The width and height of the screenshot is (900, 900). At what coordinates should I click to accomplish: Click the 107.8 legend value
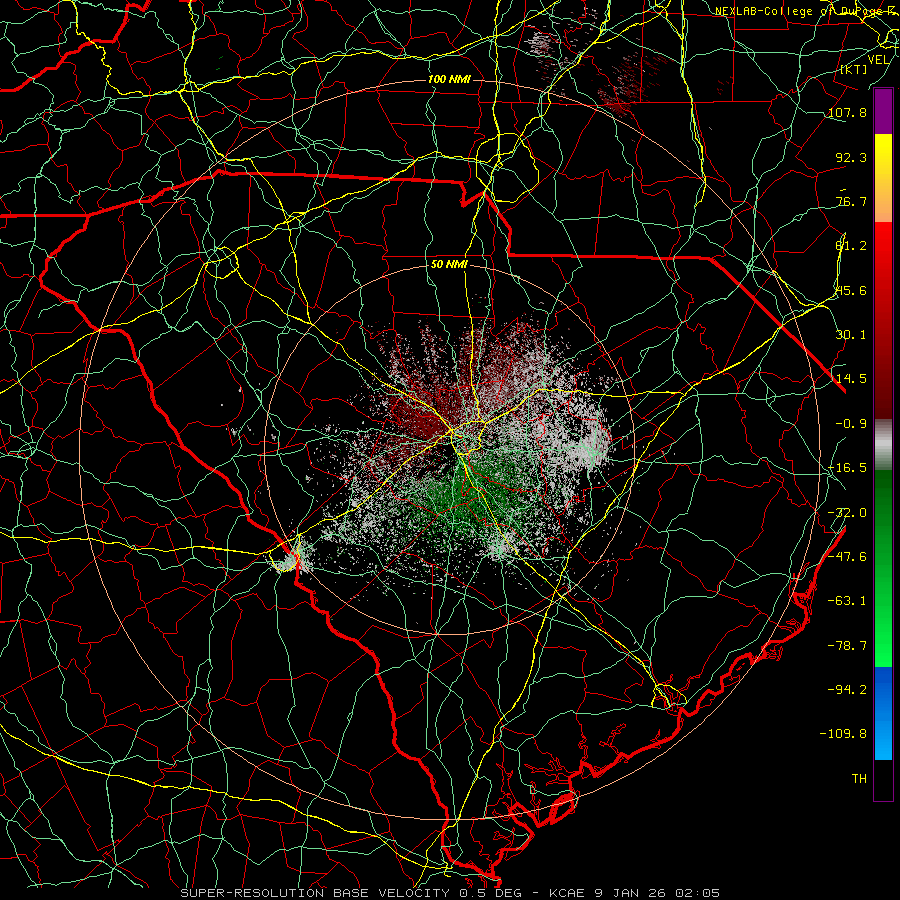click(x=847, y=112)
